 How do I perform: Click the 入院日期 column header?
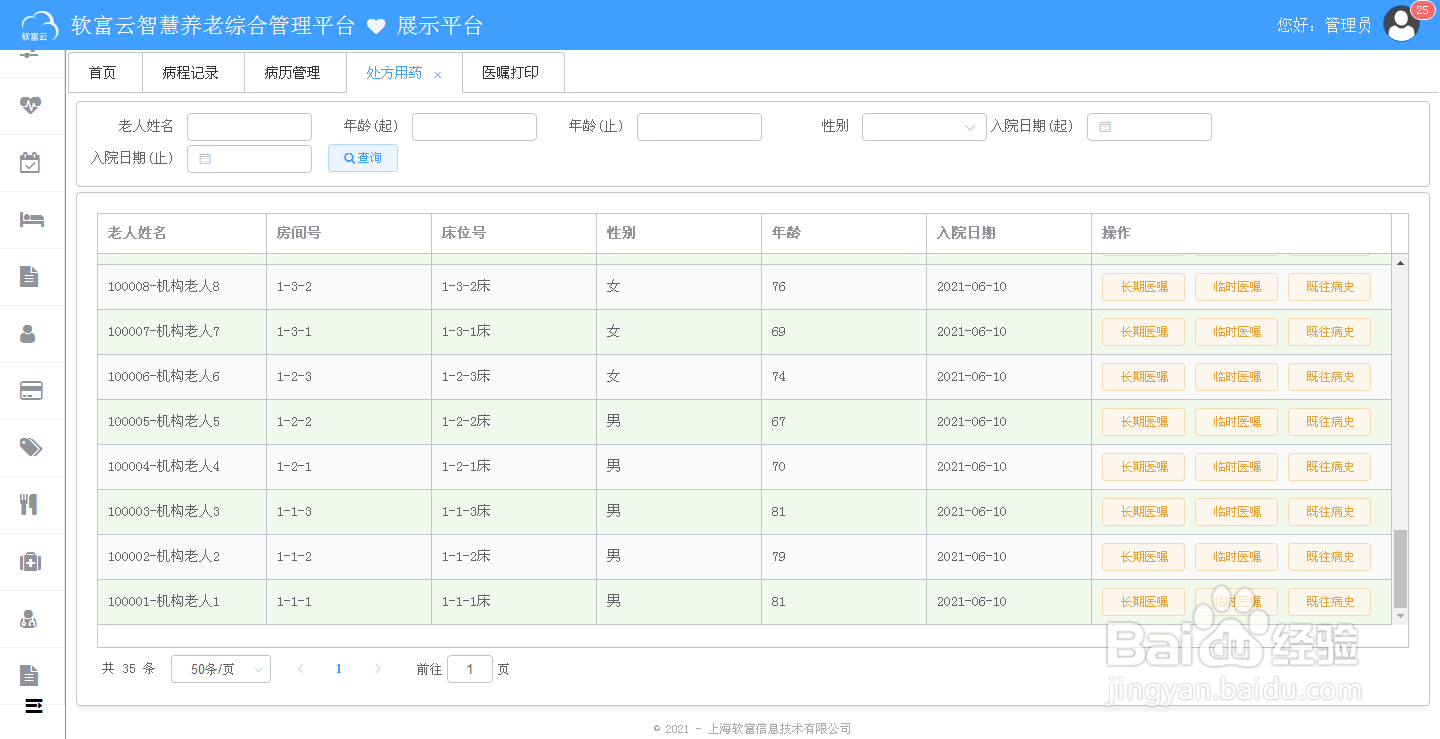pos(1009,233)
